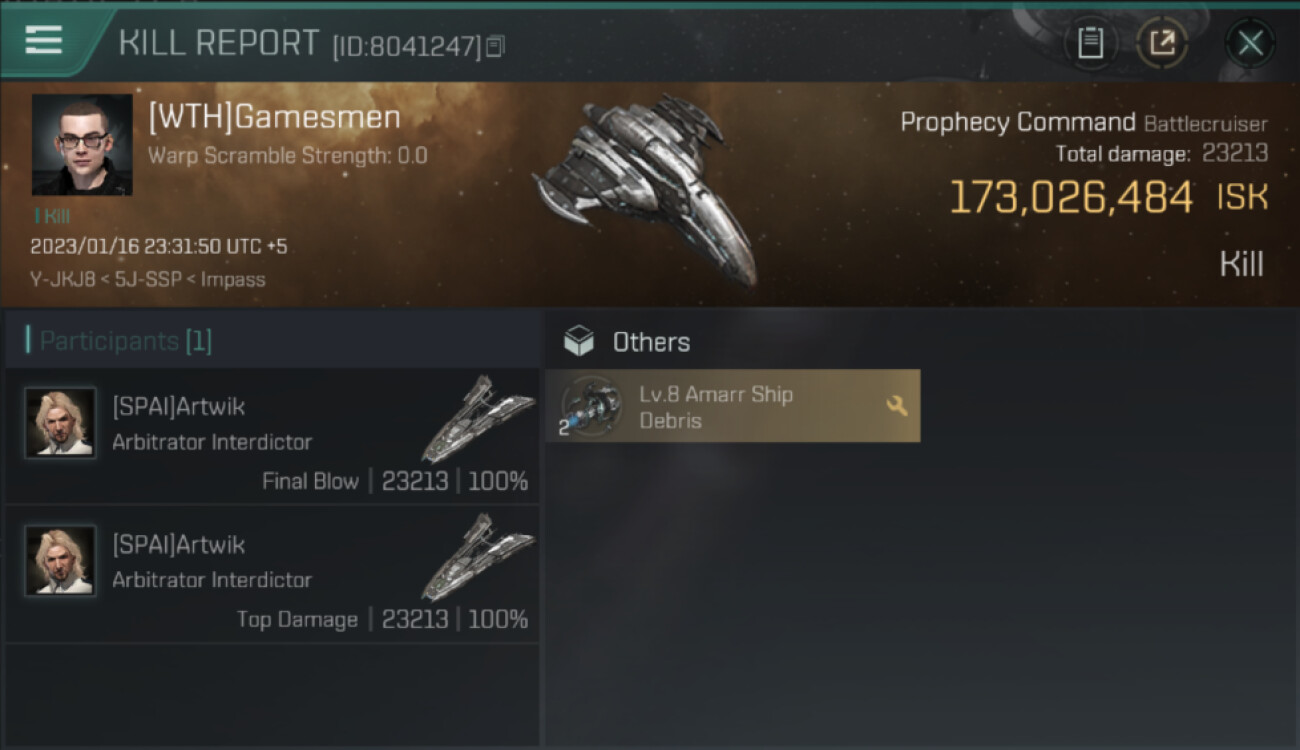Screen dimensions: 1300x750
Task: Click the Amarr Ship Debris item icon
Action: click(x=590, y=406)
